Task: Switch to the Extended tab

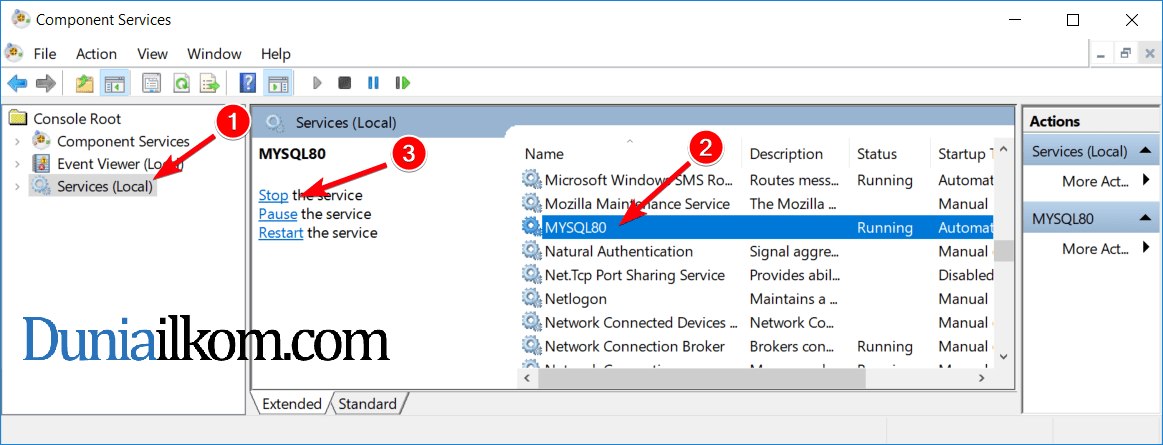Action: click(291, 404)
